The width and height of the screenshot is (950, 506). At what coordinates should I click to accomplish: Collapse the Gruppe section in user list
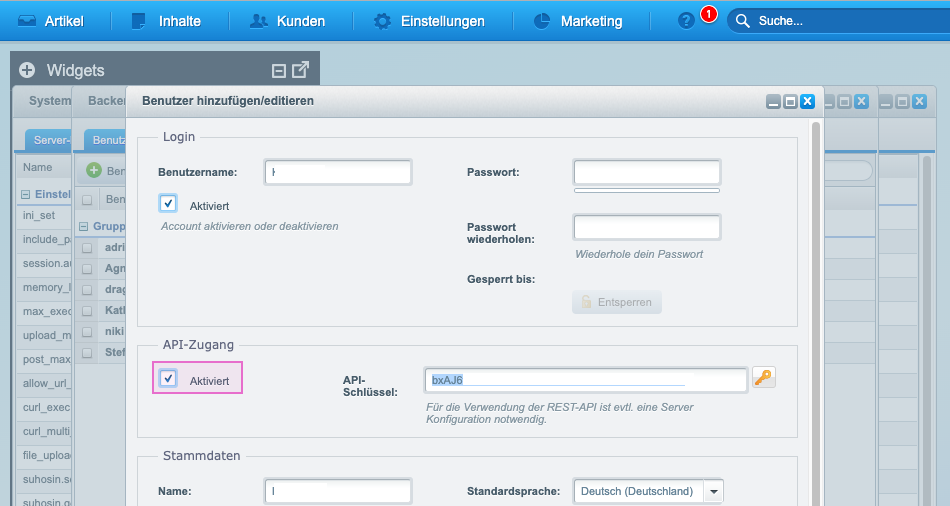click(84, 227)
